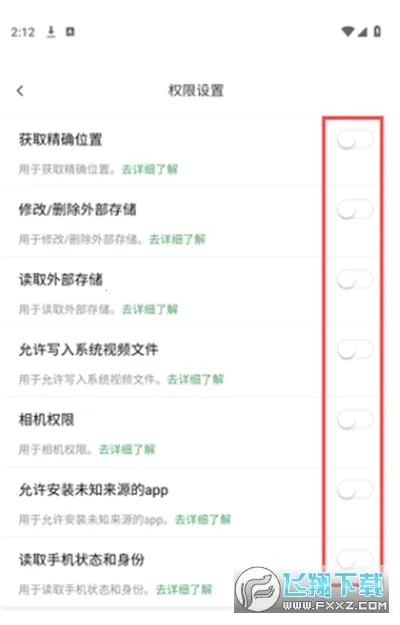The image size is (400, 625).
Task: Open 去详细了解 link under 相机权限
Action: 127,449
